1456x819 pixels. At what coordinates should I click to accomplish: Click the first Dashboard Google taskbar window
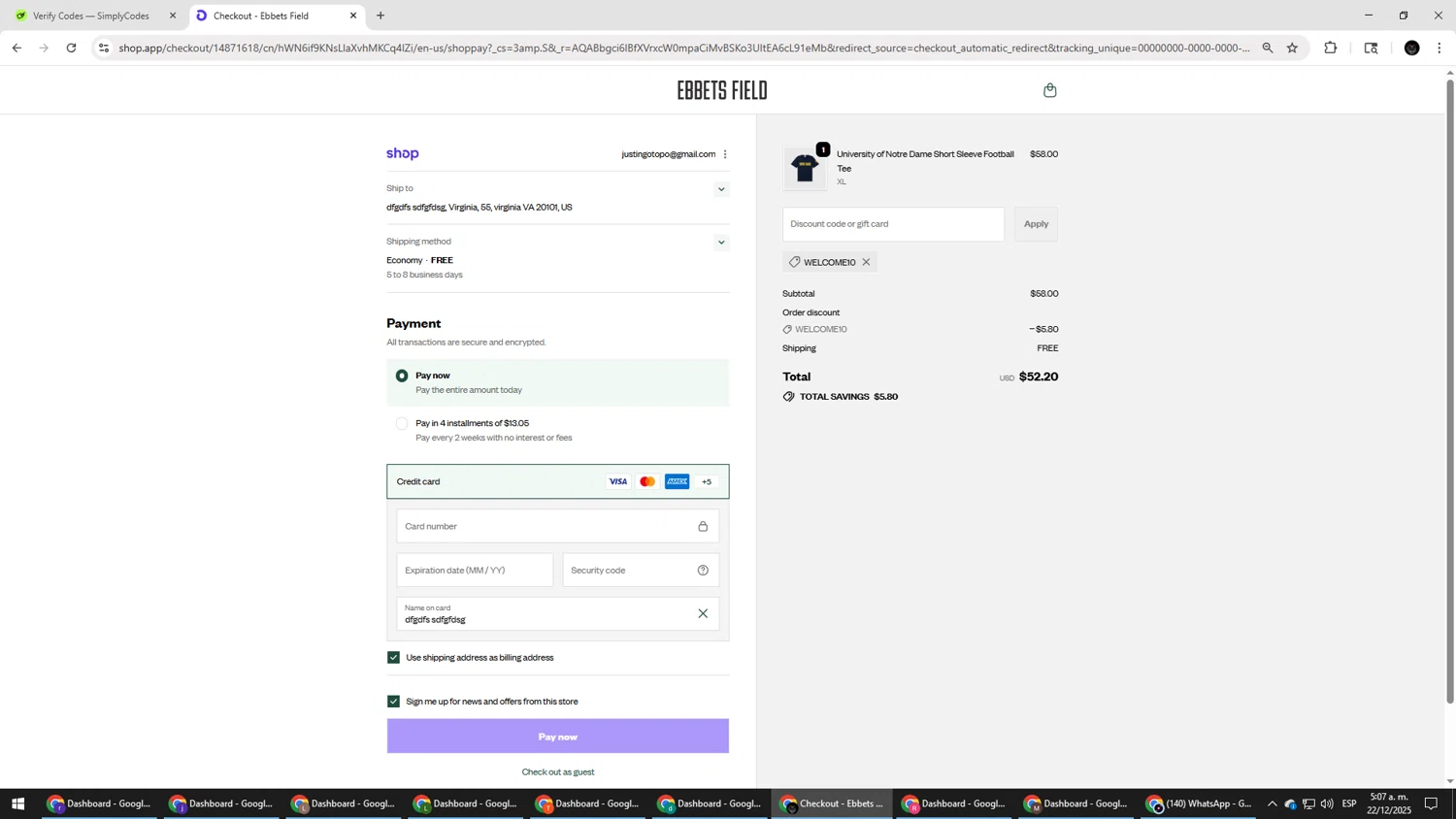(x=100, y=803)
